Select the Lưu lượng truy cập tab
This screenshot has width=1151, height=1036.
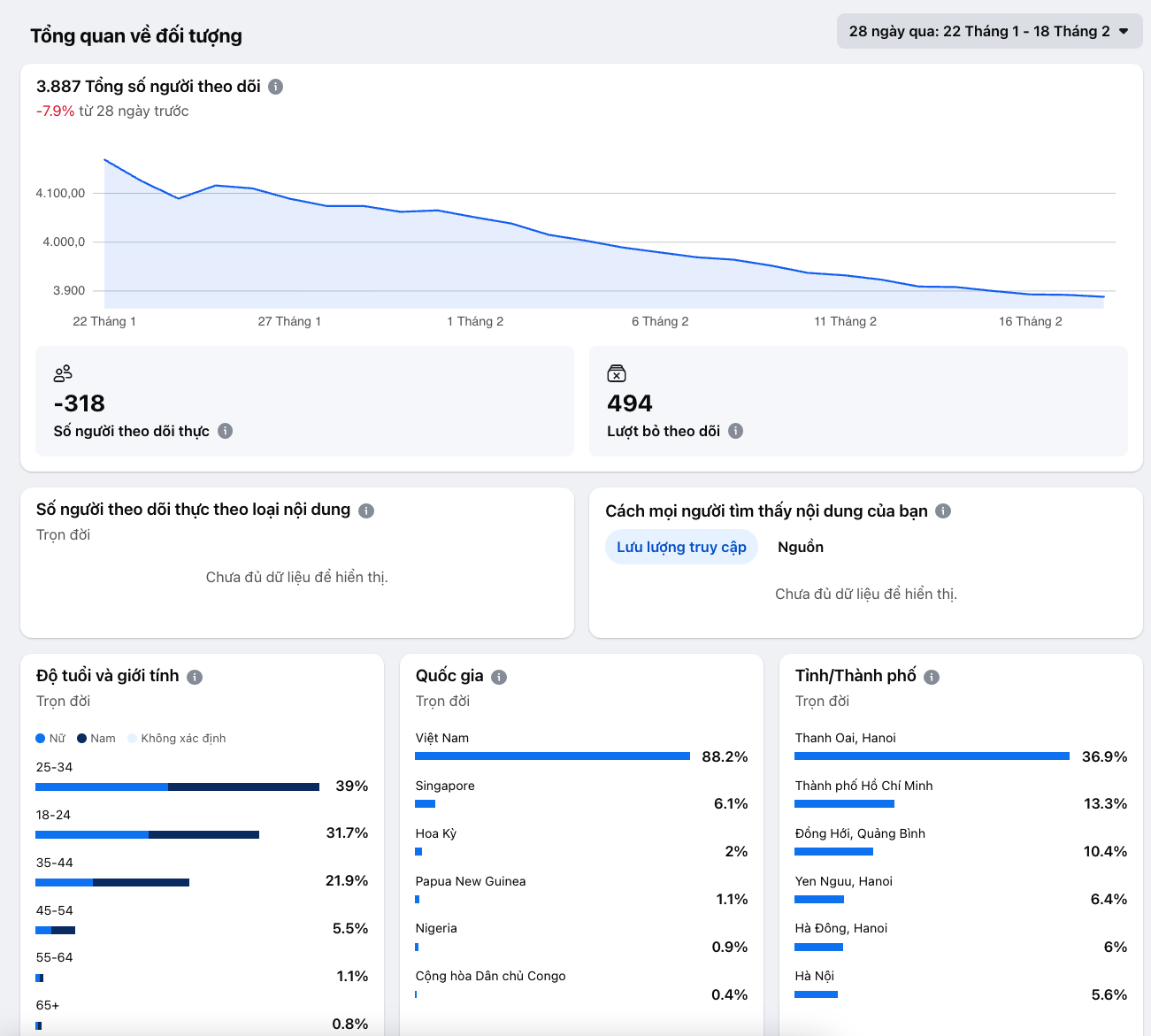tap(681, 547)
